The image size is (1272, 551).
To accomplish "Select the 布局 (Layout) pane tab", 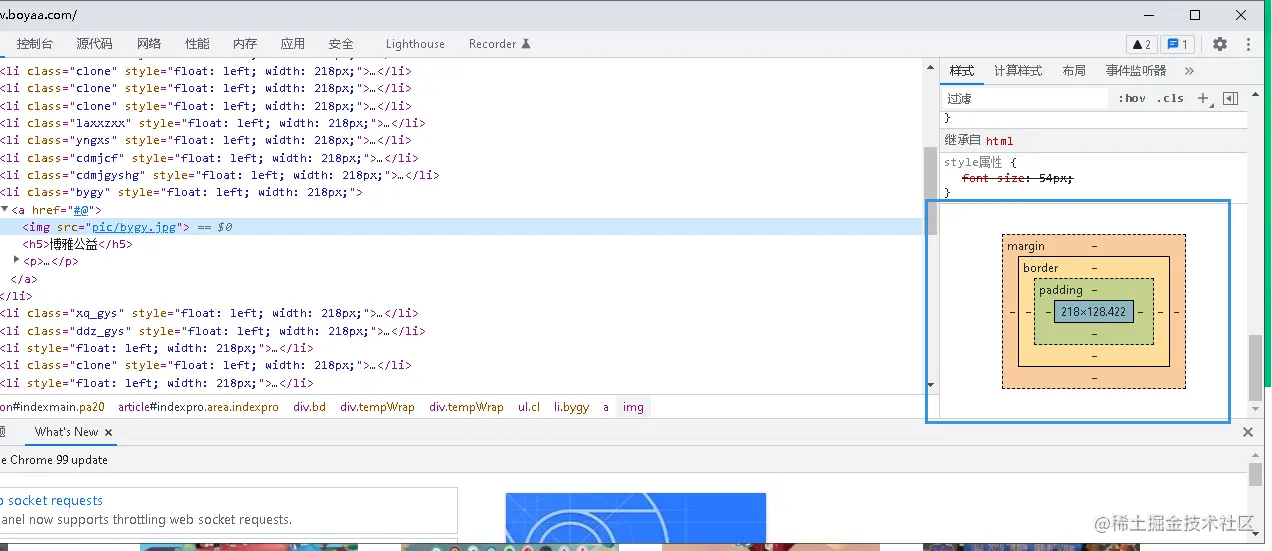I will [1074, 71].
